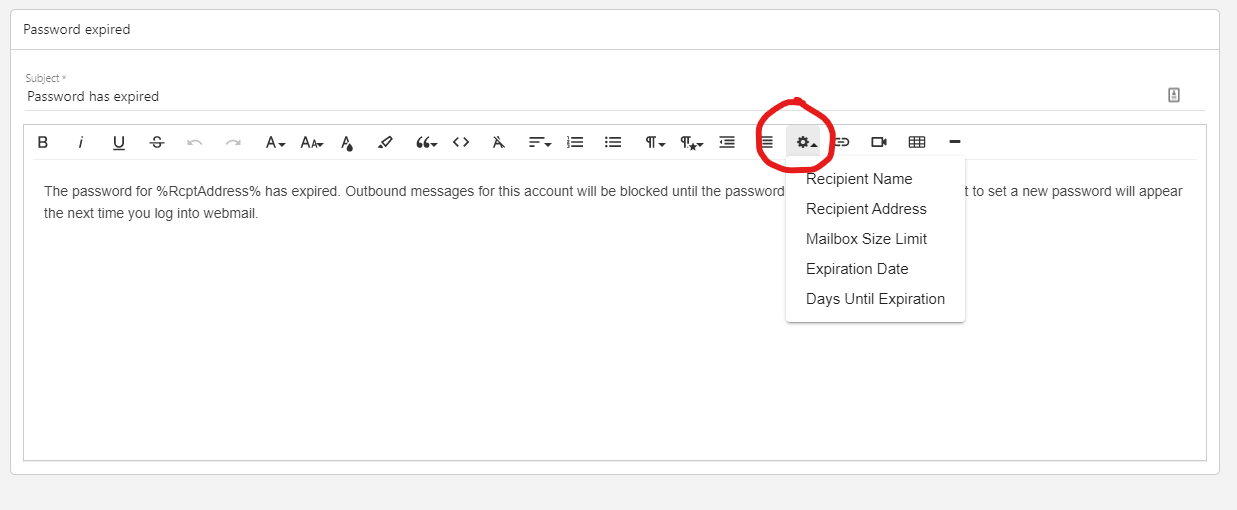
Task: Choose Days Until Expiration variable
Action: (875, 299)
